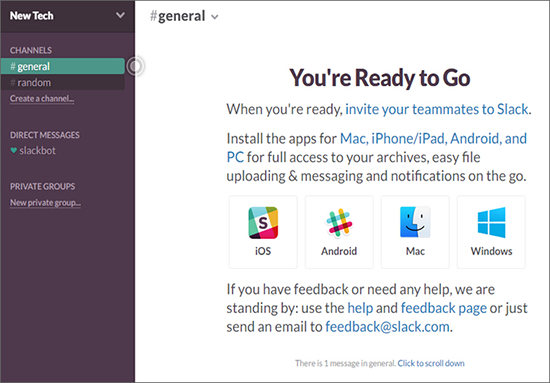550x383 pixels.
Task: Click the CHANNELS section heading
Action: pos(31,50)
